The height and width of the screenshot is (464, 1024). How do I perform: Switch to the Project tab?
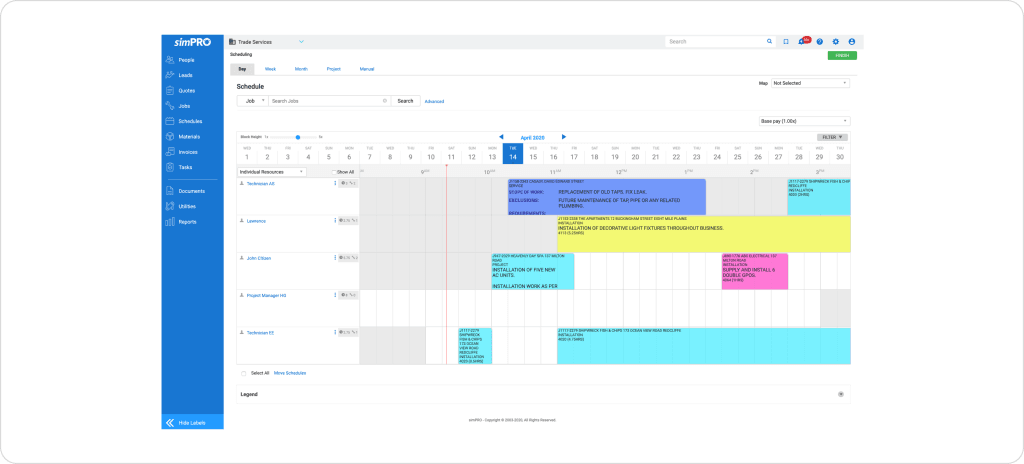[x=334, y=69]
